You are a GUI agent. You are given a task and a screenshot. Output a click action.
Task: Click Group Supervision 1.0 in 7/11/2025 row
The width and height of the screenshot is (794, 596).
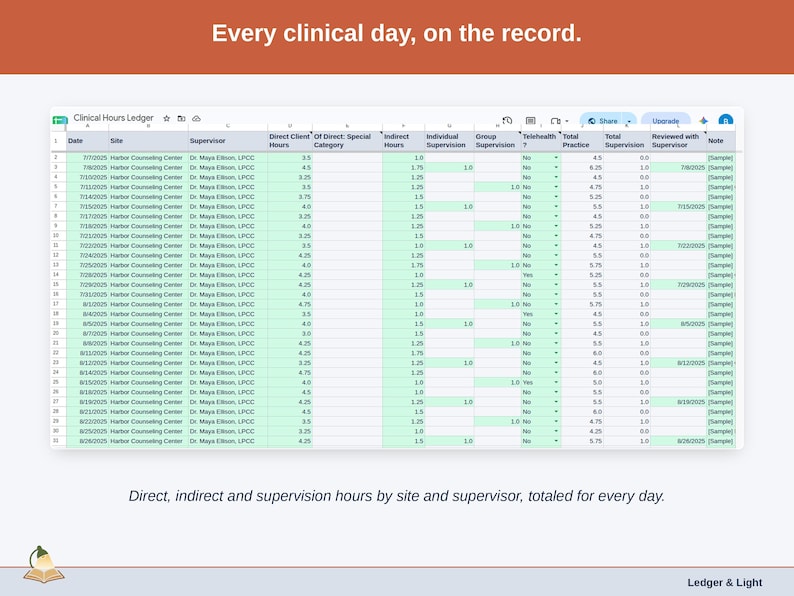click(x=497, y=187)
